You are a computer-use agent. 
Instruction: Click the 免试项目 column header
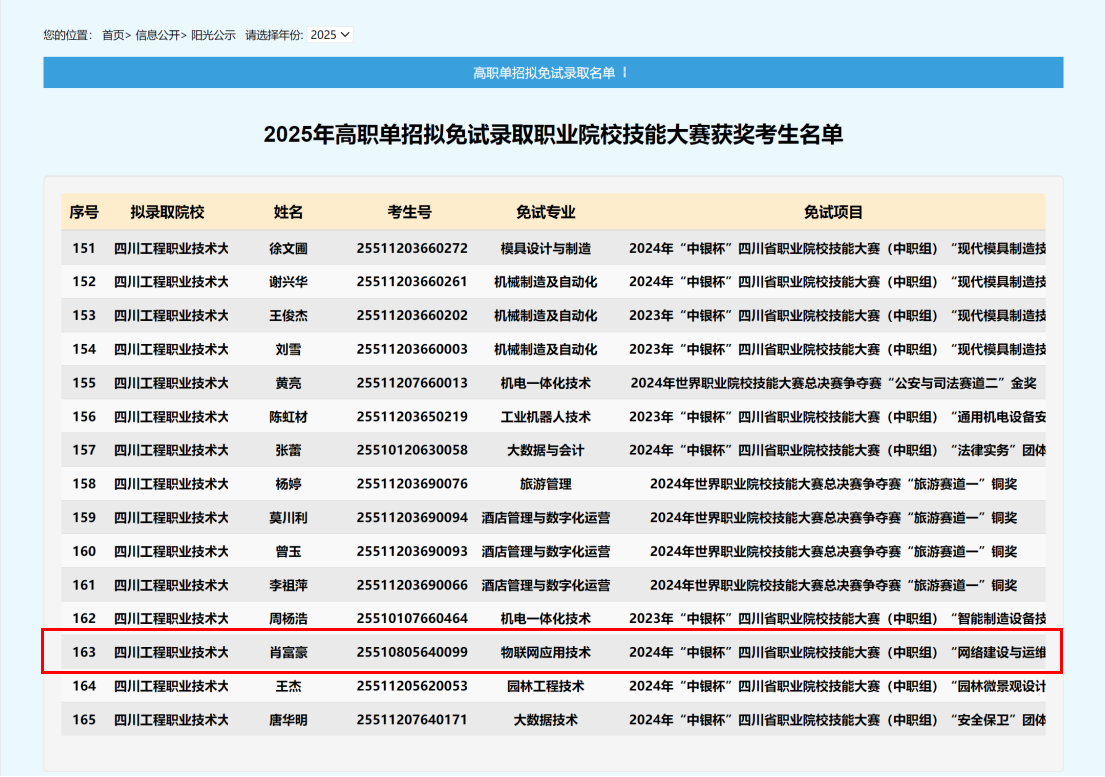[x=833, y=212]
